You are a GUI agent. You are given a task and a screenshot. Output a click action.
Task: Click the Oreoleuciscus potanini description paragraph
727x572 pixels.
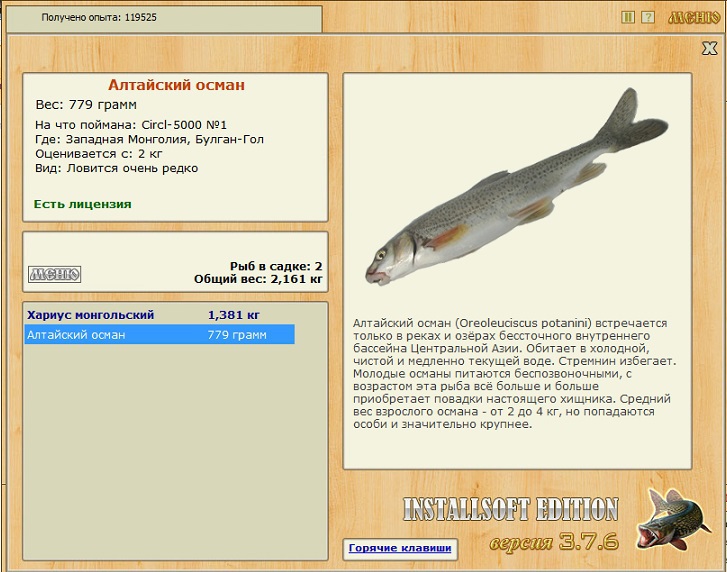tap(515, 374)
